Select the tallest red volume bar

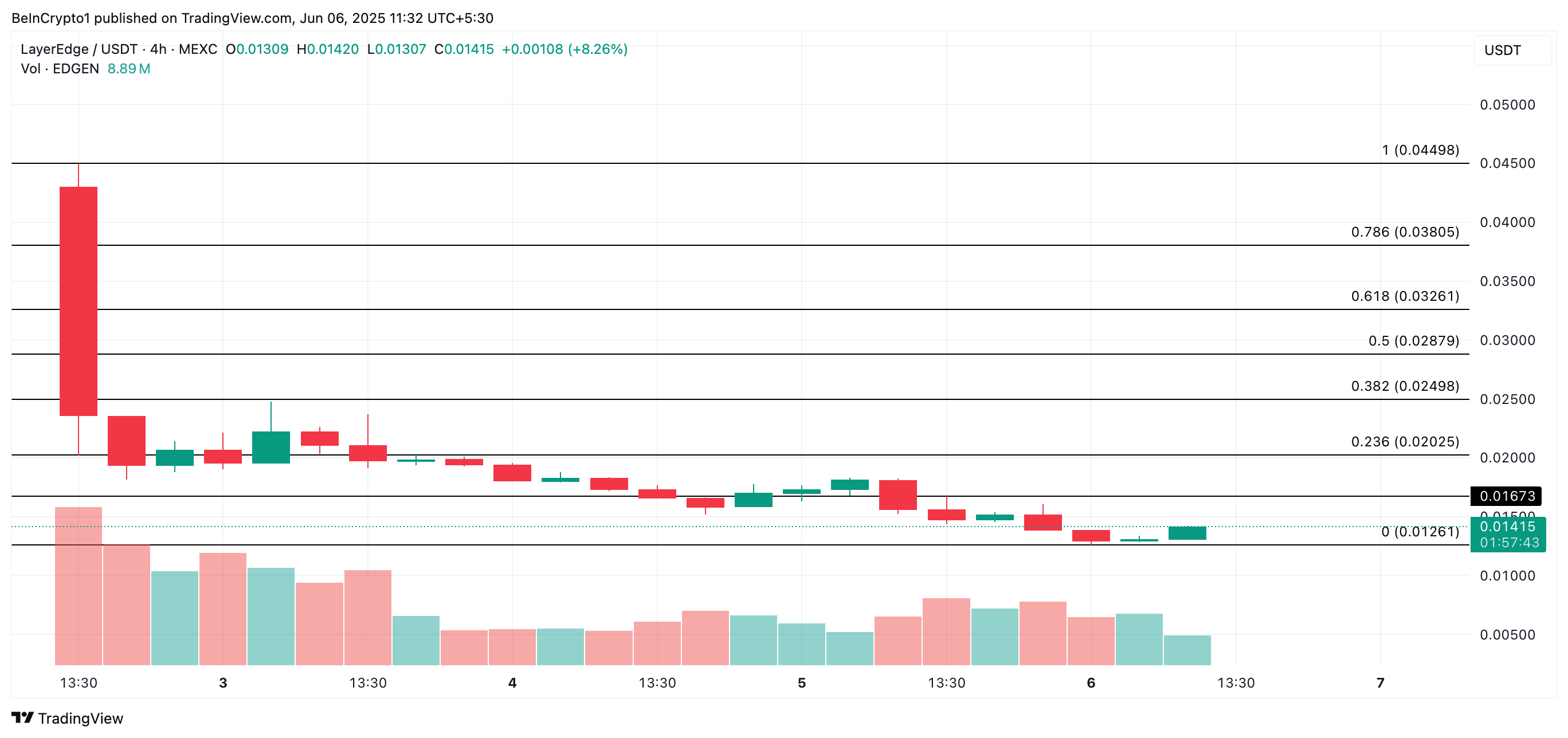coord(79,585)
